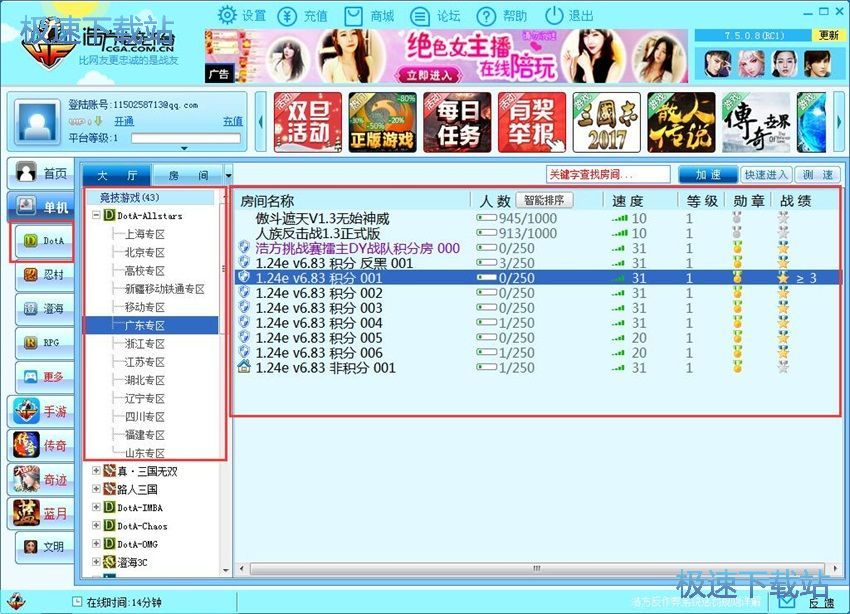Screen dimensions: 850x614
Task: Switch to the 大厅 lobby tab
Action: click(x=117, y=176)
